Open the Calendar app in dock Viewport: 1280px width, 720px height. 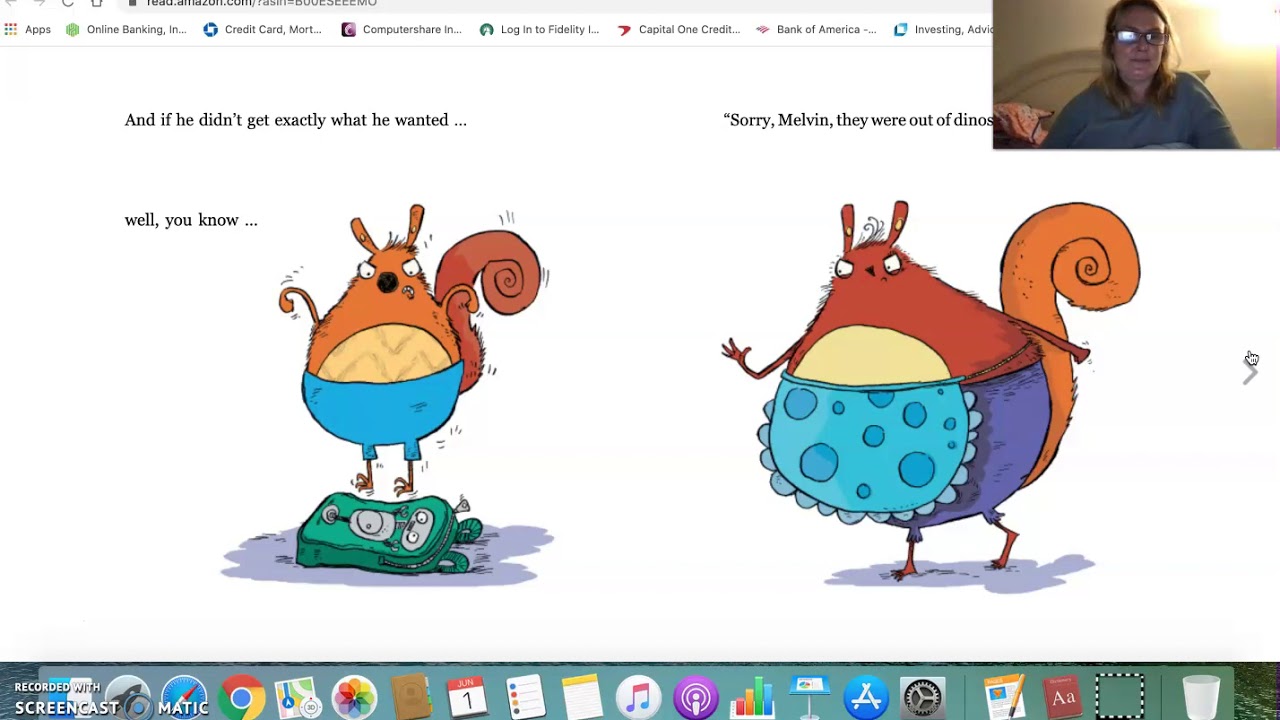pos(467,698)
